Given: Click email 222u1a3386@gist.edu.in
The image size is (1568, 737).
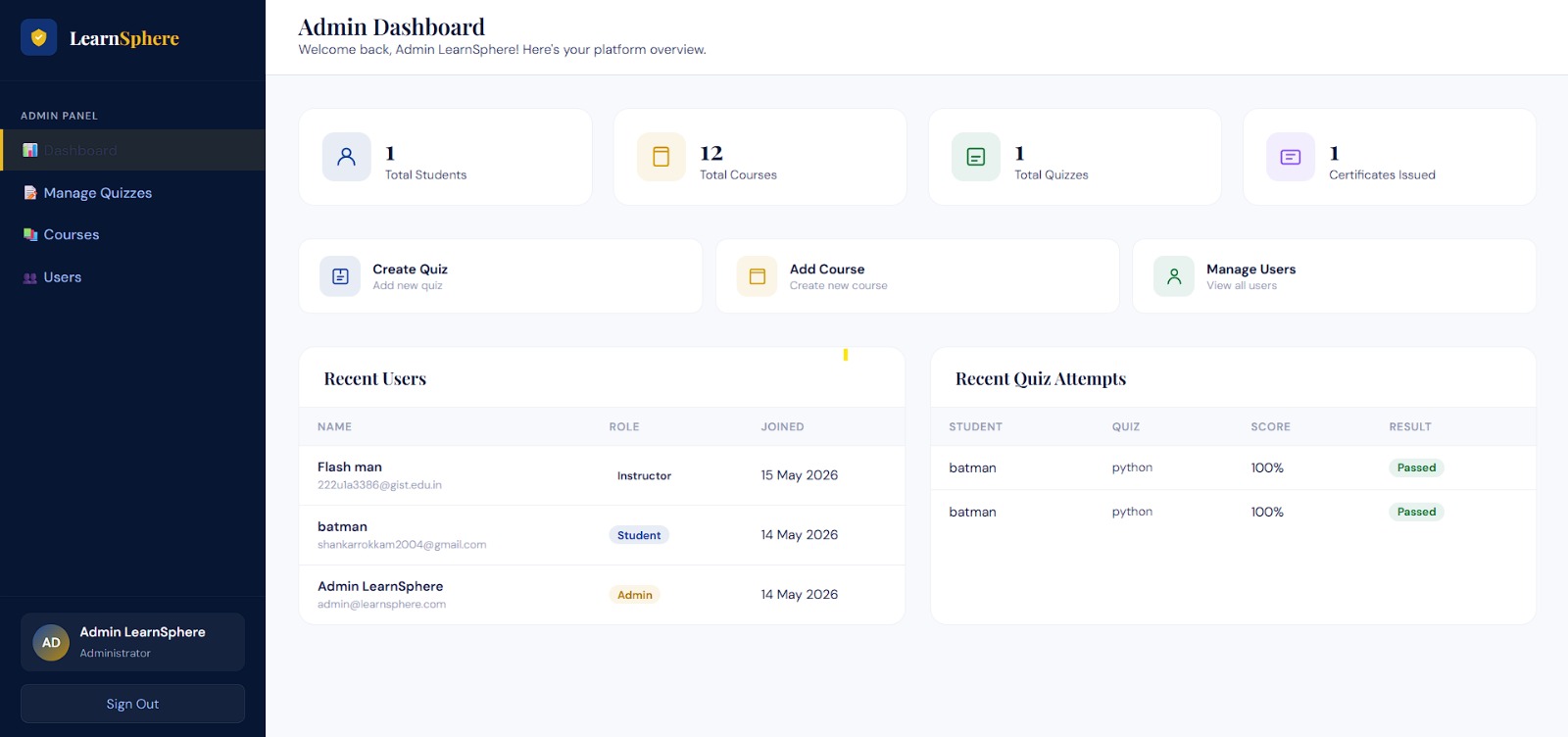Looking at the screenshot, I should (x=379, y=485).
